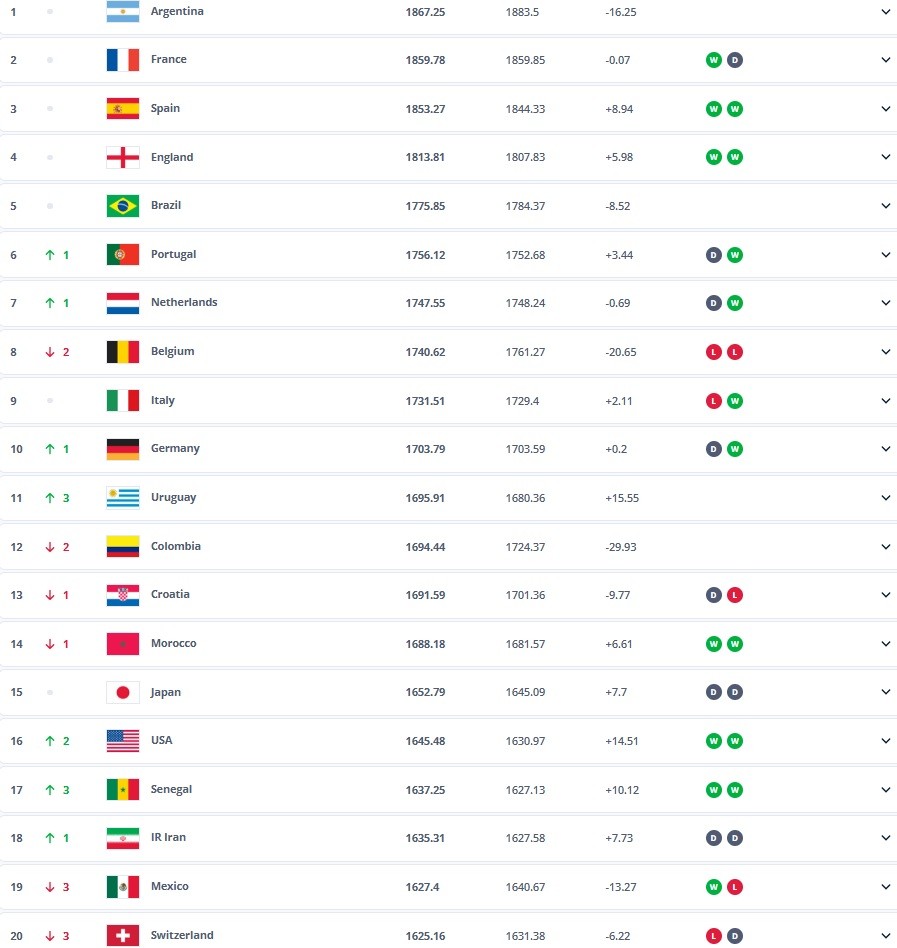
Task: Click the Netherlands country name
Action: click(184, 303)
